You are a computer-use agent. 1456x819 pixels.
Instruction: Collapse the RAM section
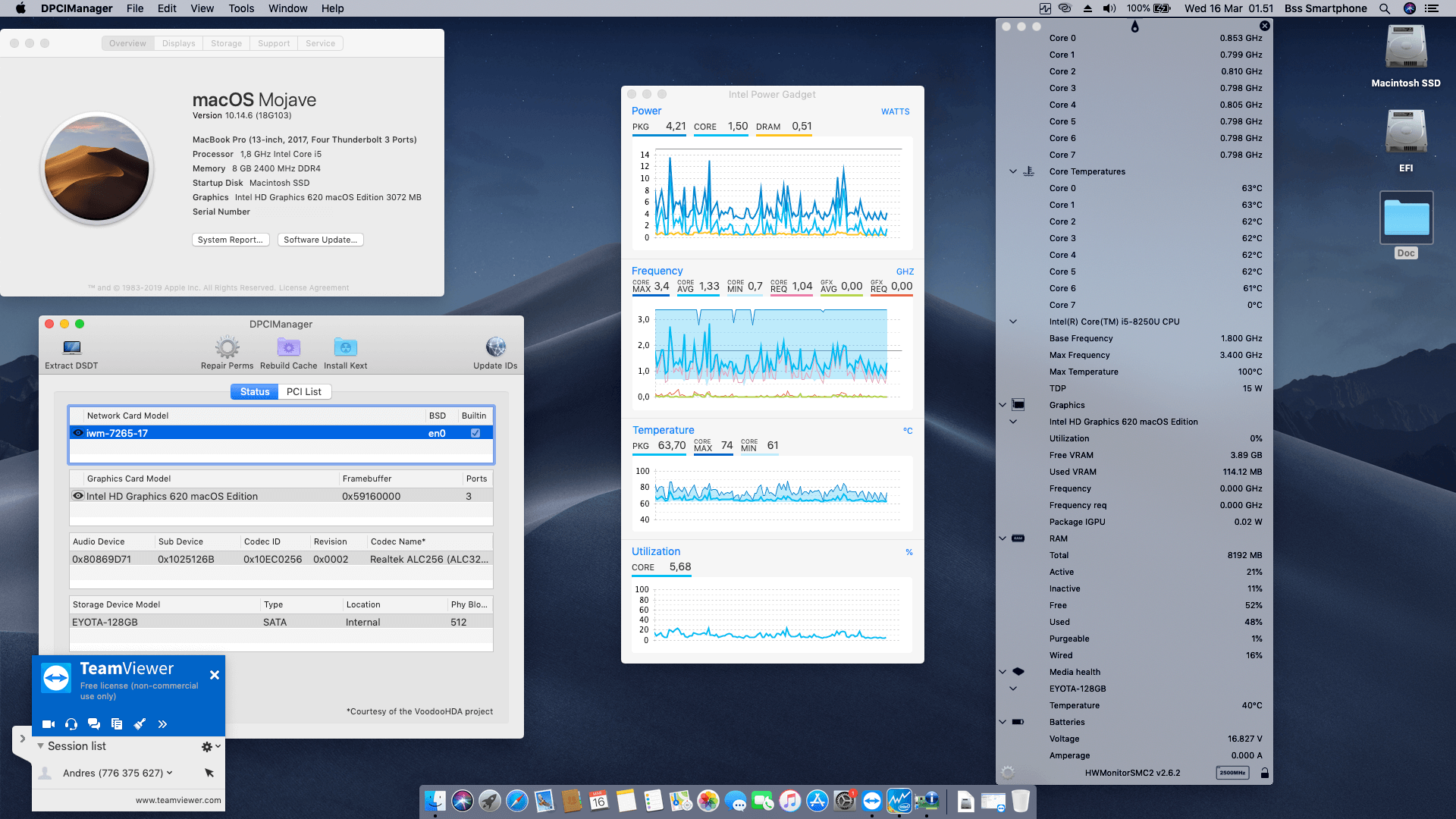click(1003, 538)
